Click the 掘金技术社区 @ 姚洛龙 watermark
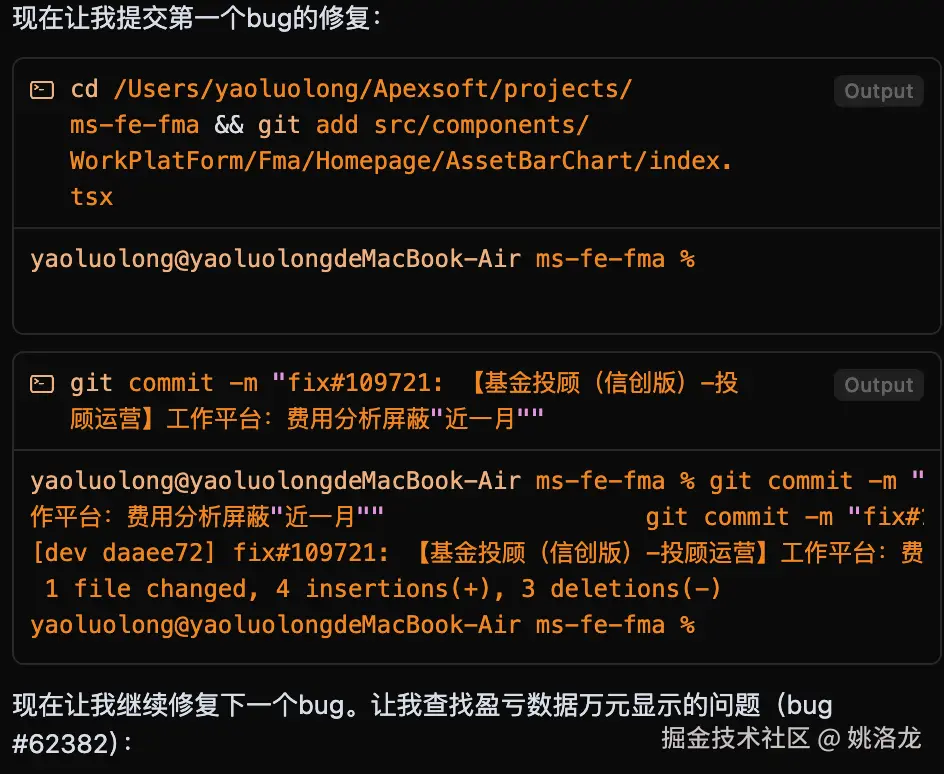The image size is (944, 774). click(790, 739)
